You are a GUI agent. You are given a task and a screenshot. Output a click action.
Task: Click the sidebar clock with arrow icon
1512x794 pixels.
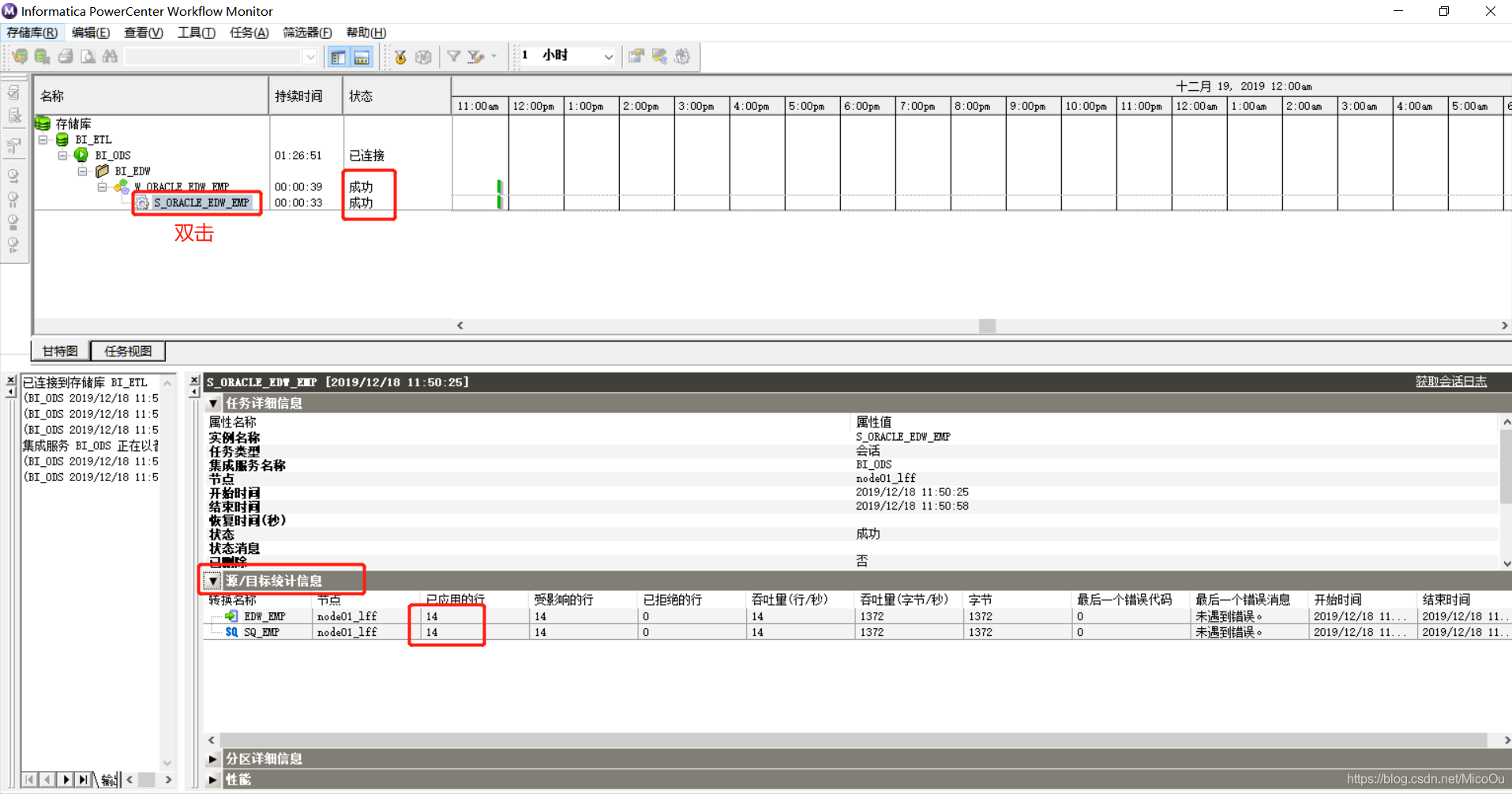(13, 175)
